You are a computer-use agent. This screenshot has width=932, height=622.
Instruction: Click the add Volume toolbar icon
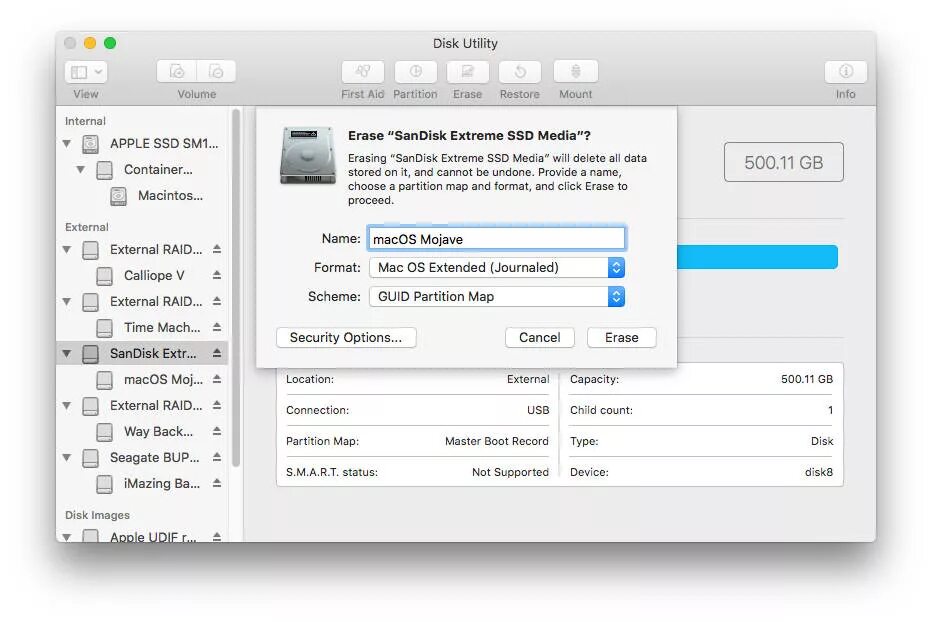tap(177, 71)
